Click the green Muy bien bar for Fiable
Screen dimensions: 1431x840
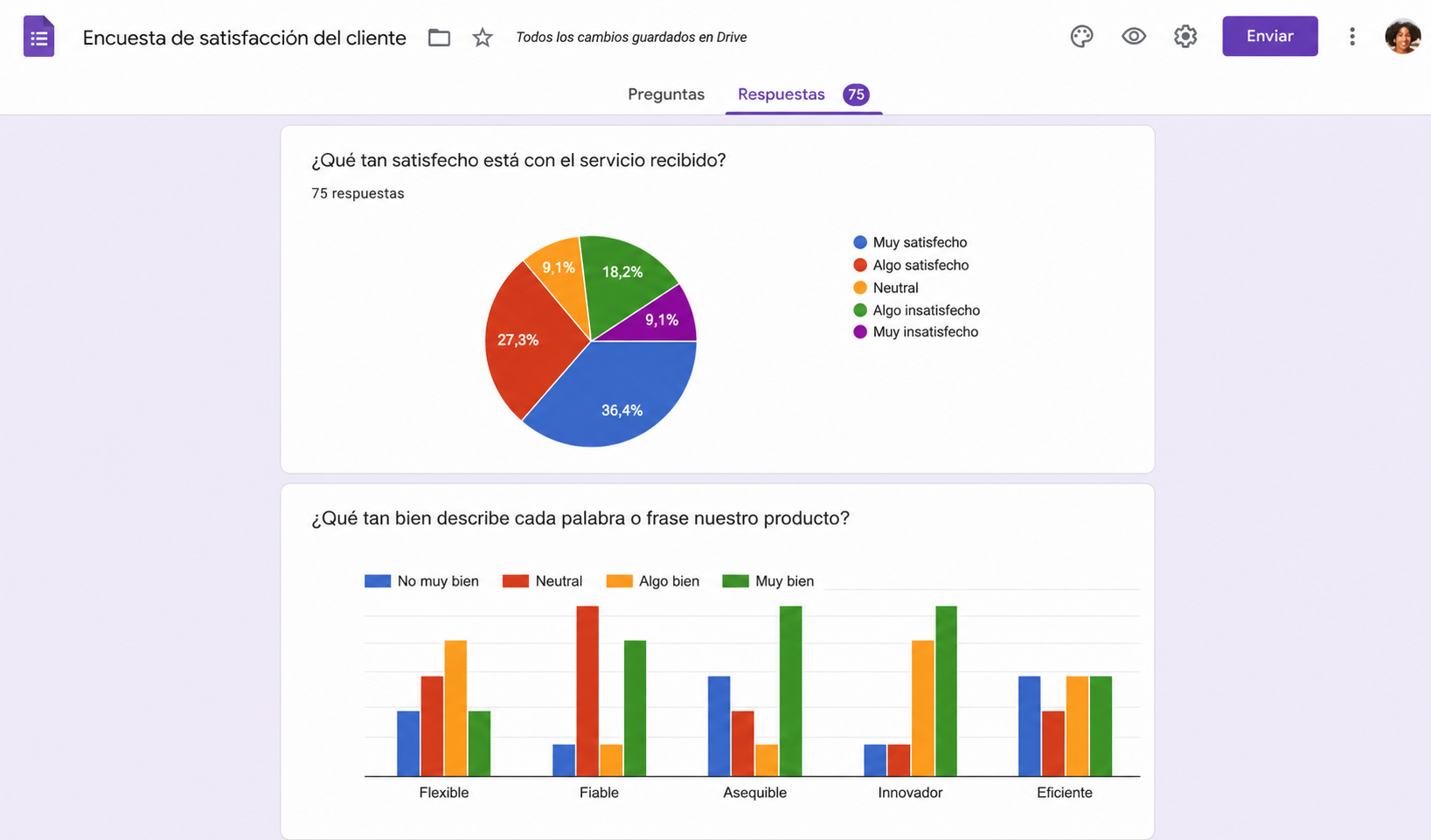[x=635, y=708]
